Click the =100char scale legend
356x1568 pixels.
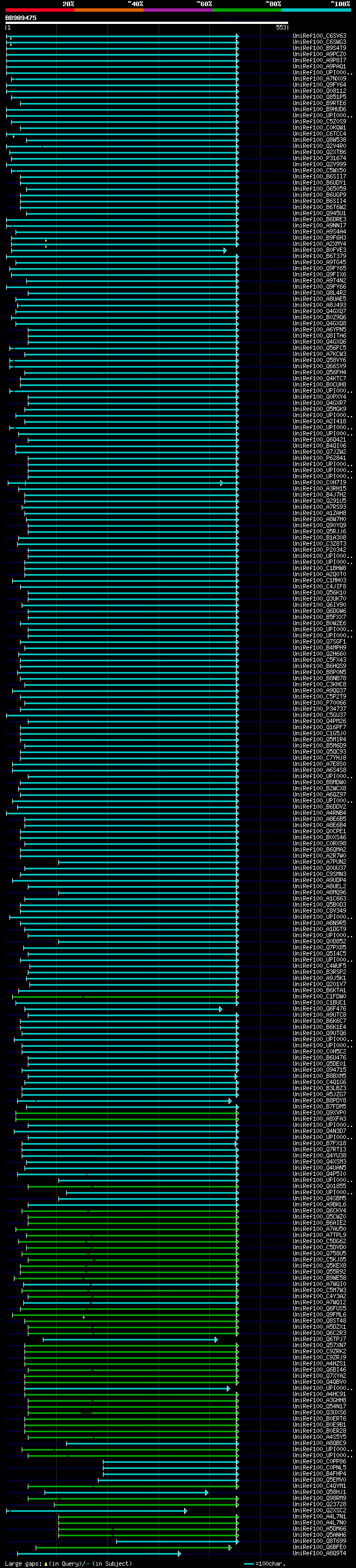coord(264,1563)
